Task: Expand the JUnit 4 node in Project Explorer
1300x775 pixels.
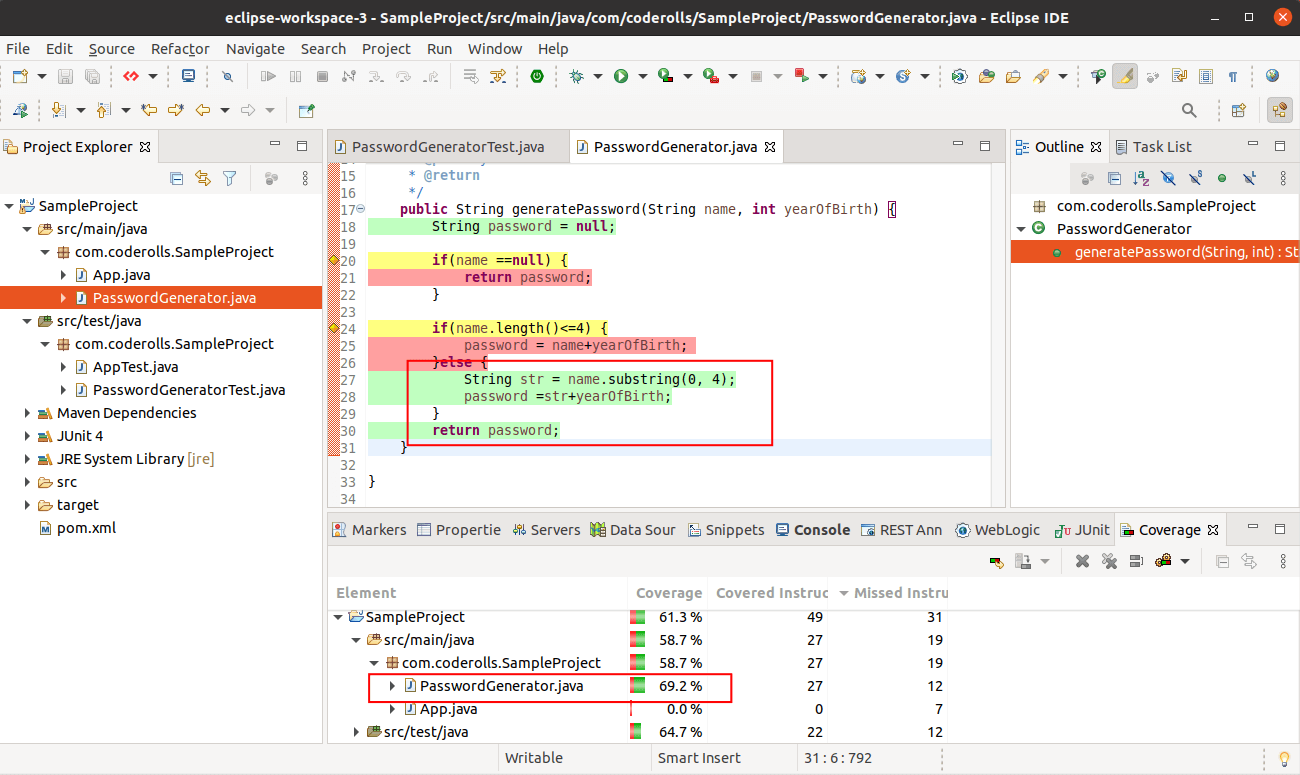Action: click(x=27, y=435)
